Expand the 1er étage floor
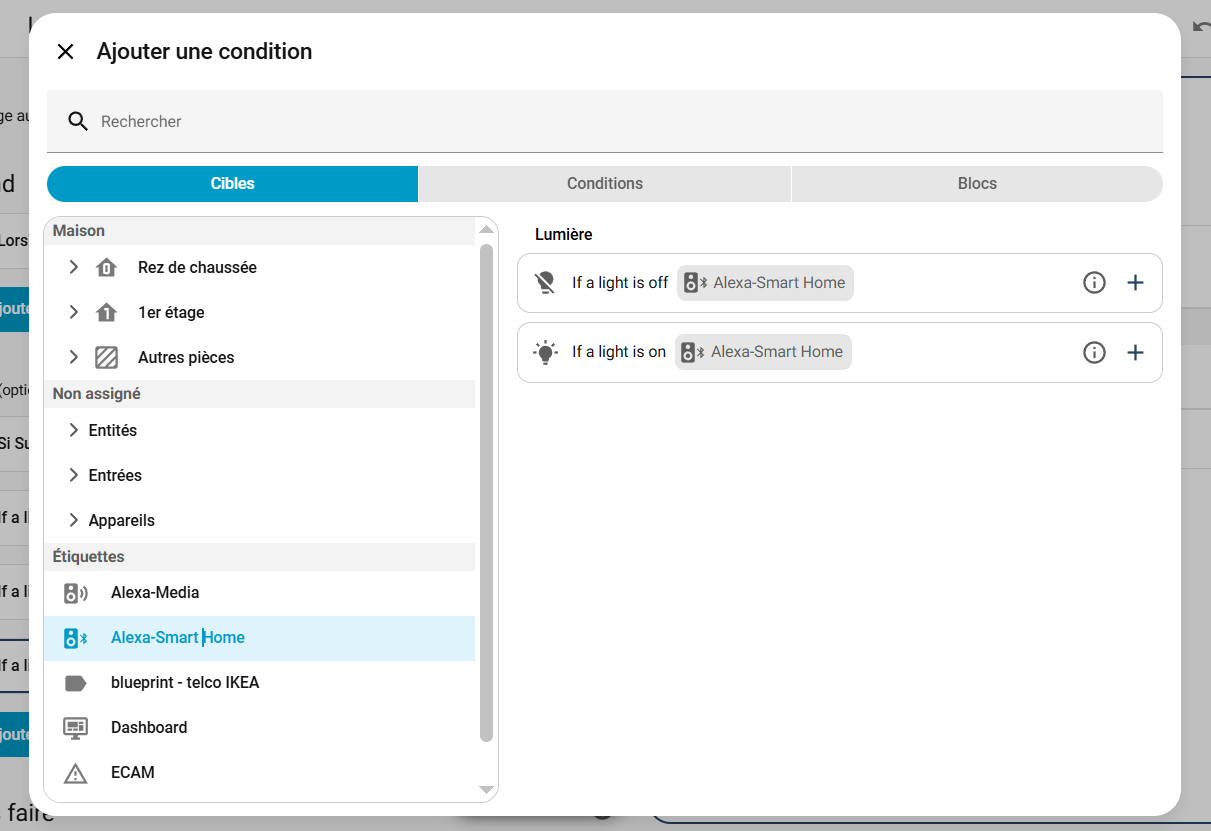 click(x=73, y=312)
